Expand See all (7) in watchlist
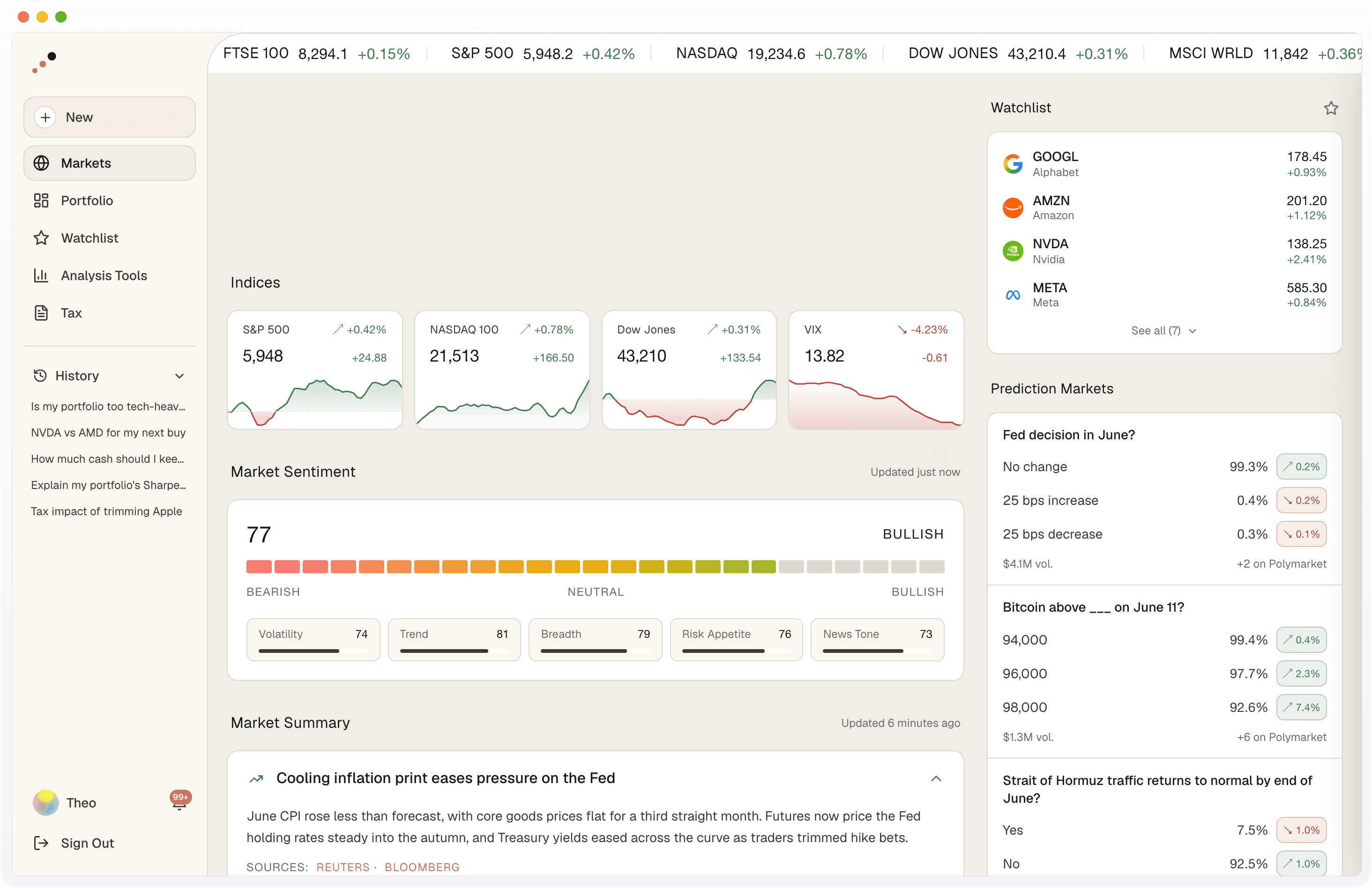Image resolution: width=1372 pixels, height=888 pixels. point(1164,331)
